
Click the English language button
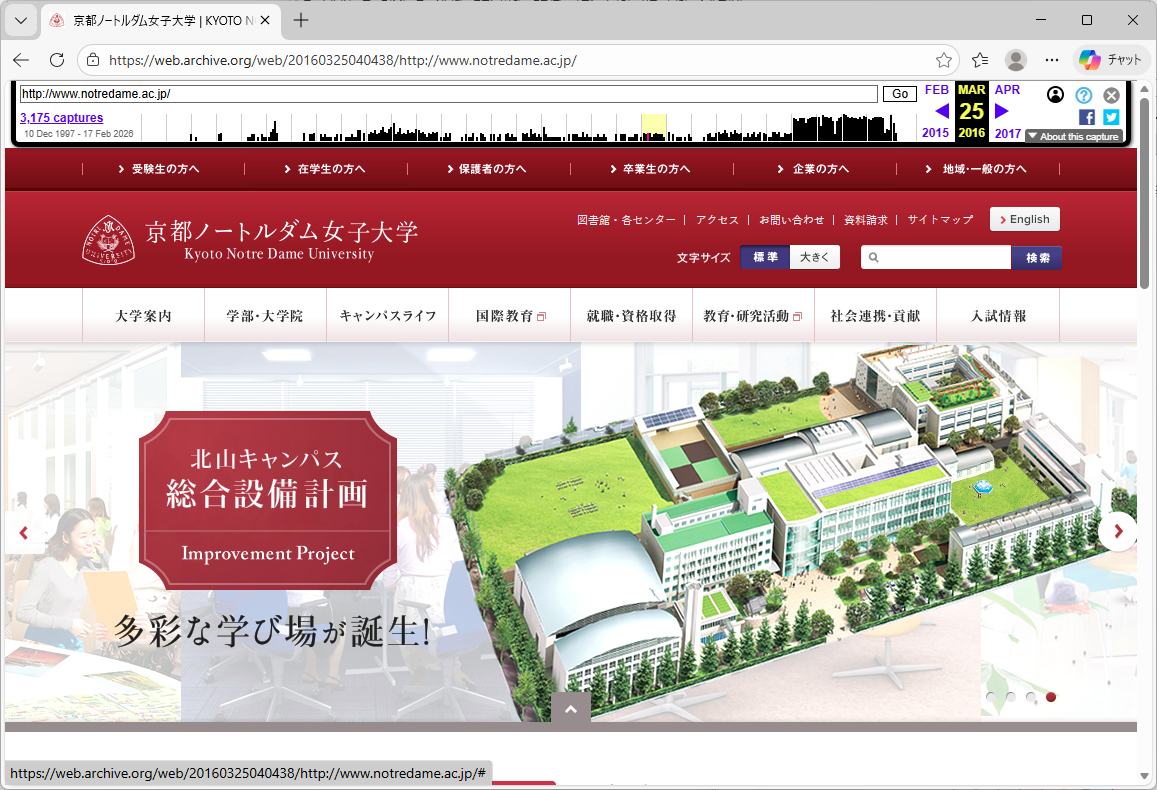pyautogui.click(x=1024, y=220)
